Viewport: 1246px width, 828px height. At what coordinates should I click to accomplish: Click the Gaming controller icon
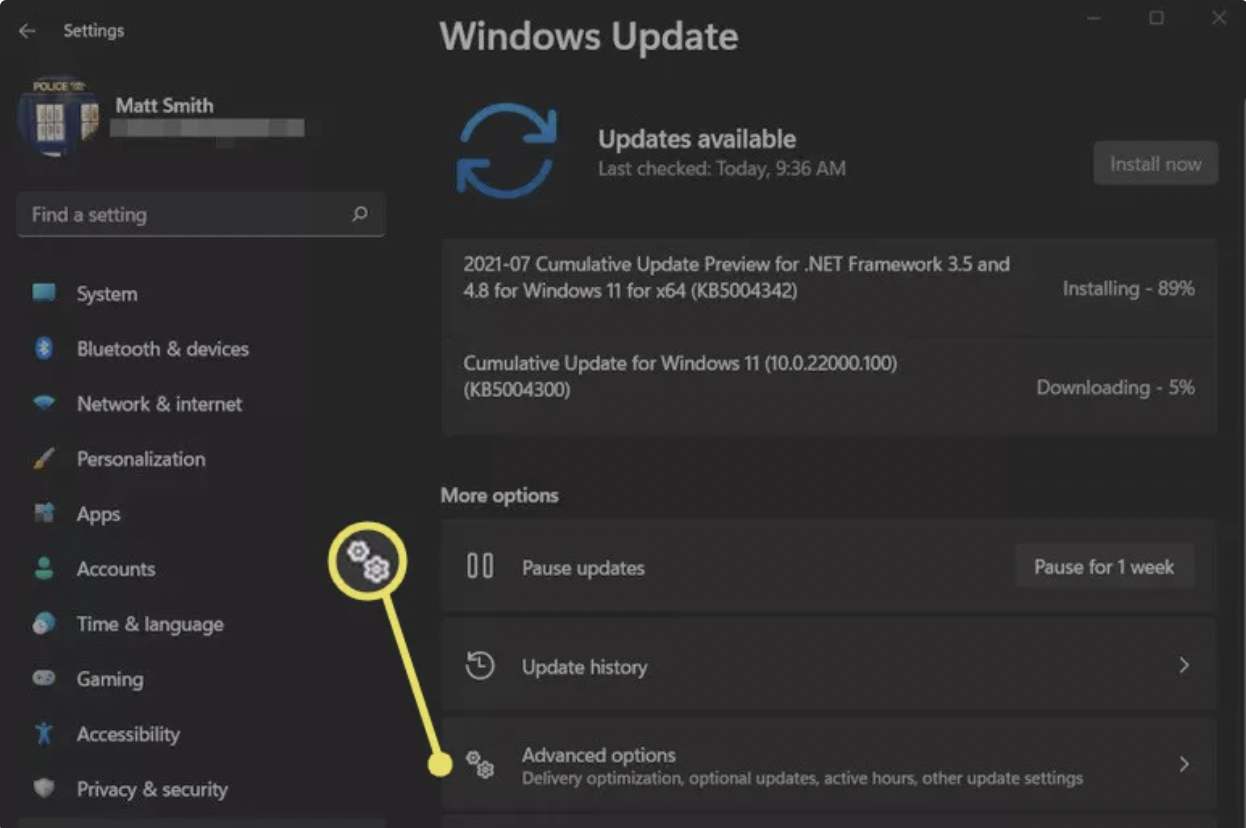click(x=44, y=679)
